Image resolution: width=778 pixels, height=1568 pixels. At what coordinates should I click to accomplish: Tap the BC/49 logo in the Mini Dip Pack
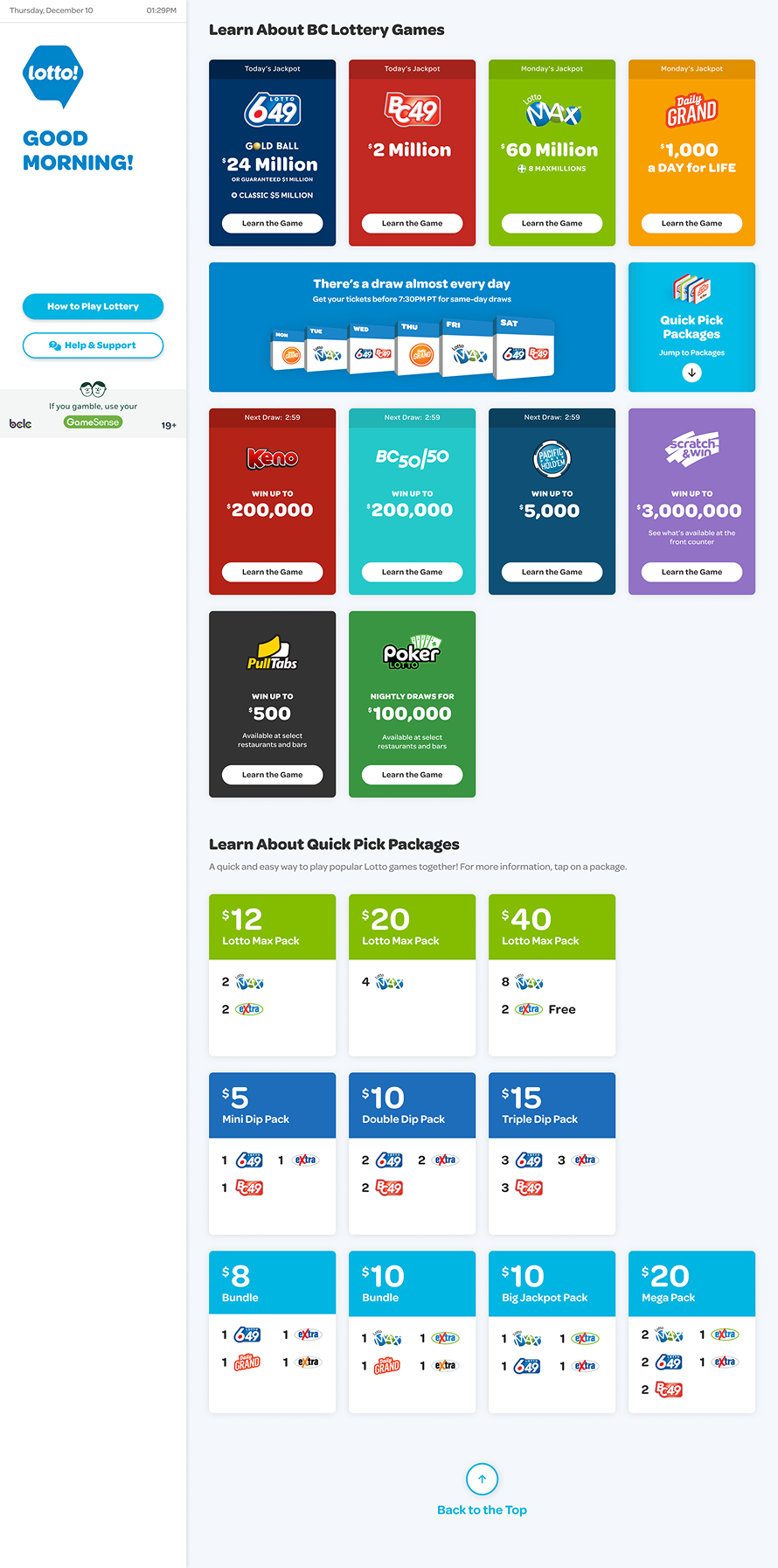[249, 1188]
